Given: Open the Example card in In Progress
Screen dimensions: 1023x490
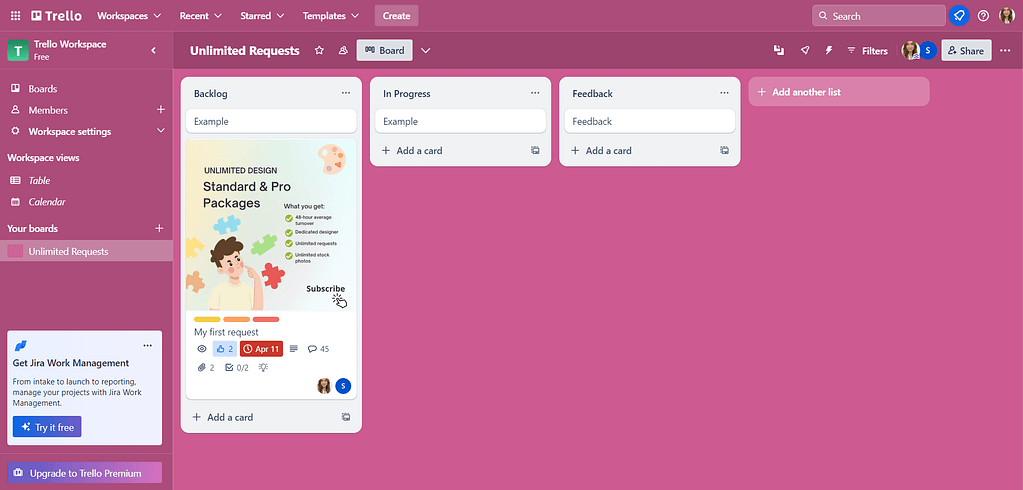Looking at the screenshot, I should coord(460,121).
